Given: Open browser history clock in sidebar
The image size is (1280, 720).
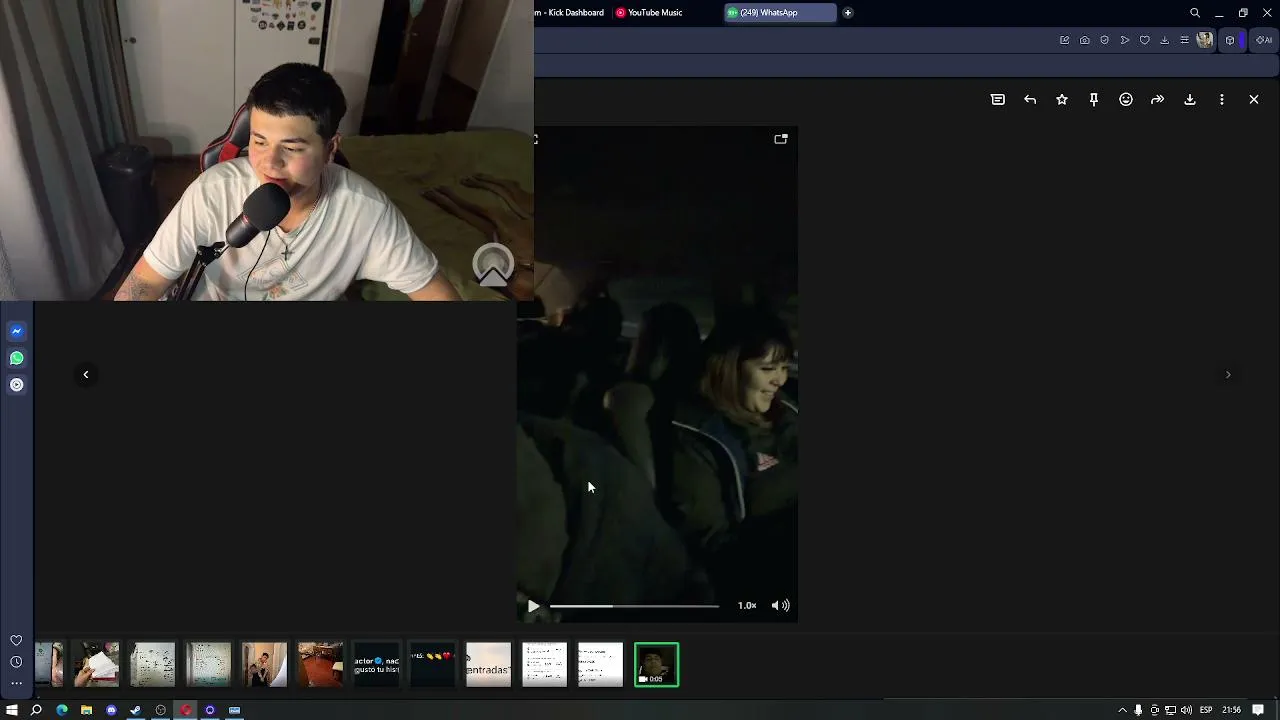Looking at the screenshot, I should click(16, 662).
